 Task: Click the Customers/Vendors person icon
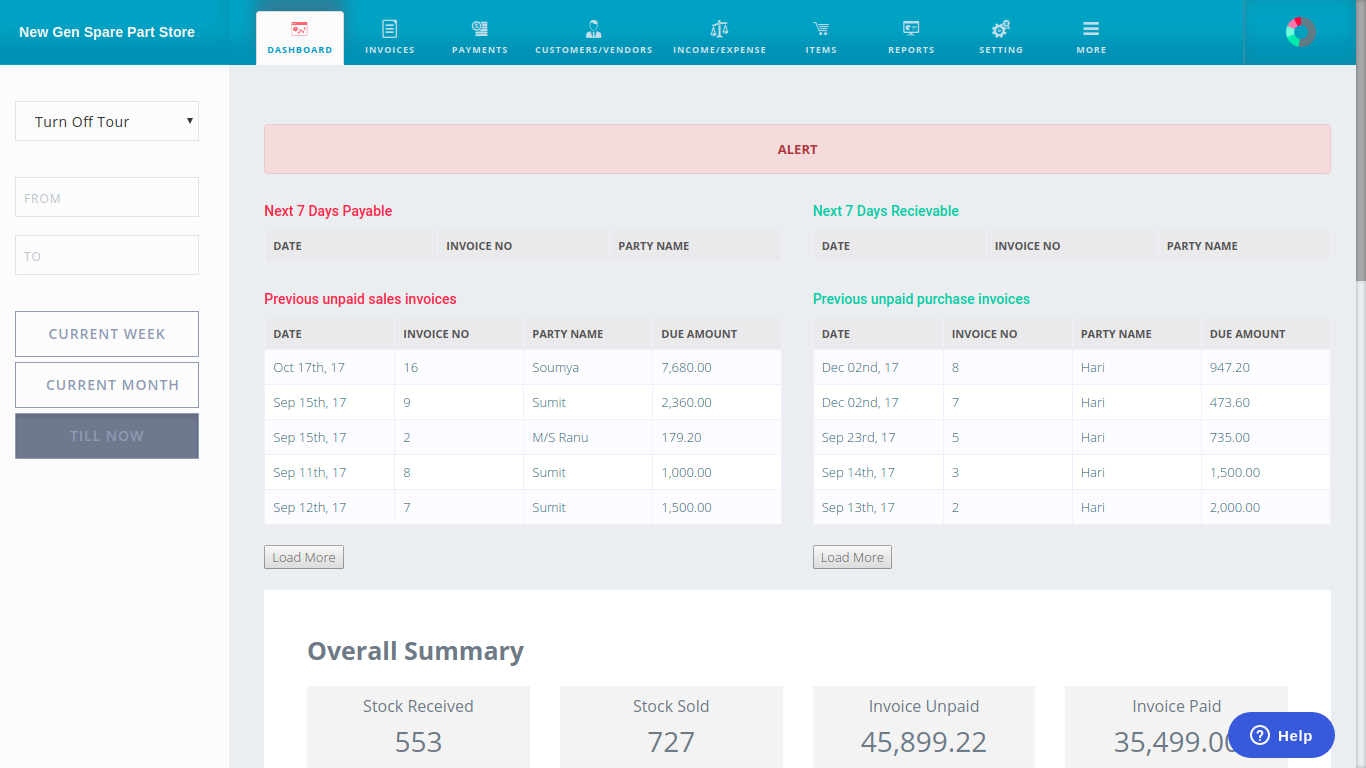[594, 29]
